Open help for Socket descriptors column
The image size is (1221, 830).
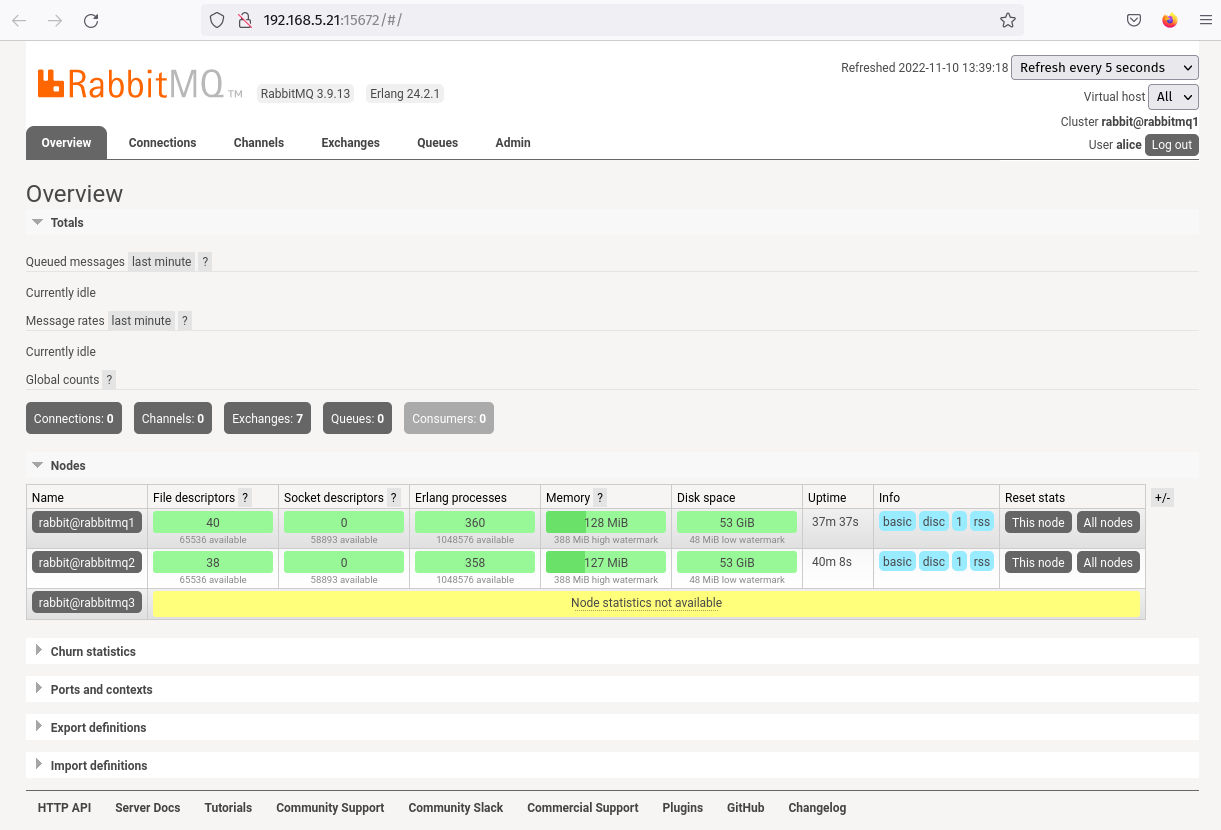[394, 498]
